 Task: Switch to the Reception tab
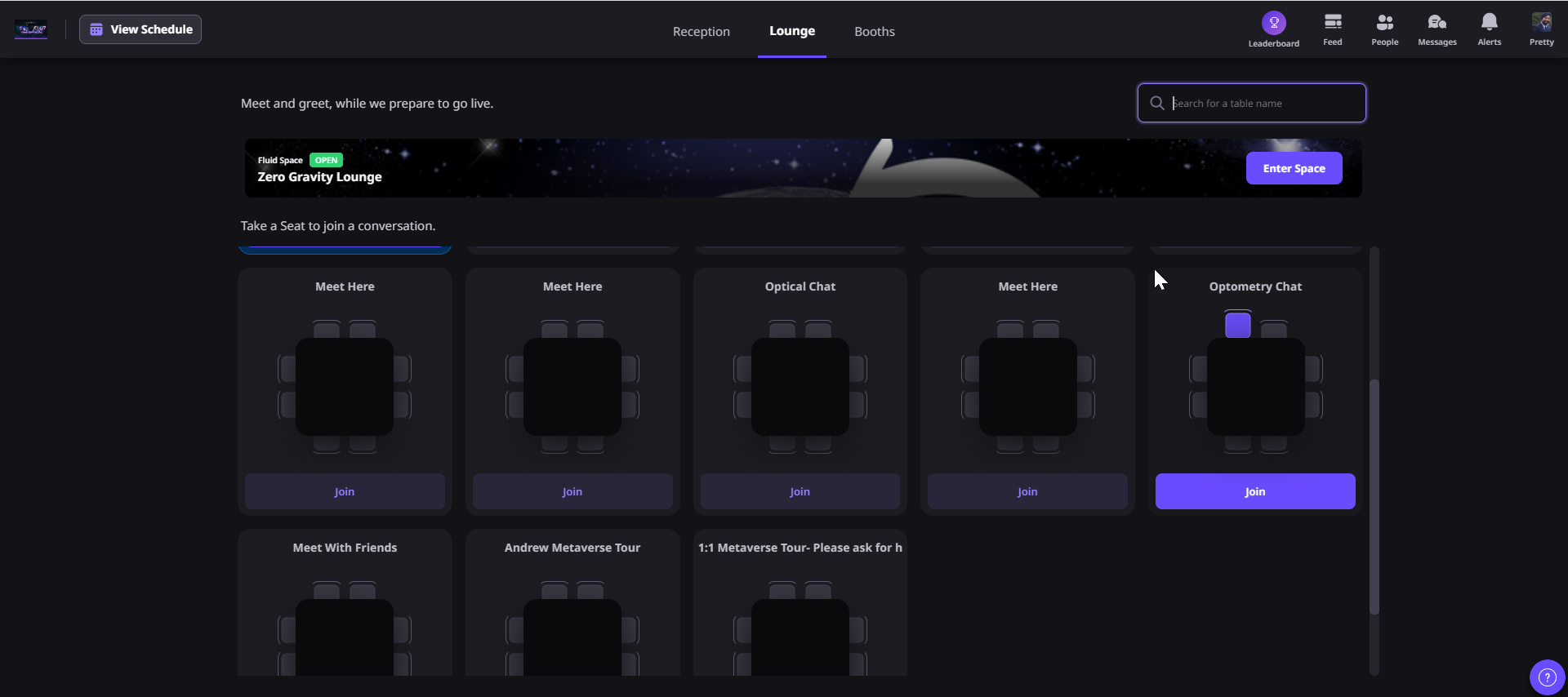coord(702,31)
